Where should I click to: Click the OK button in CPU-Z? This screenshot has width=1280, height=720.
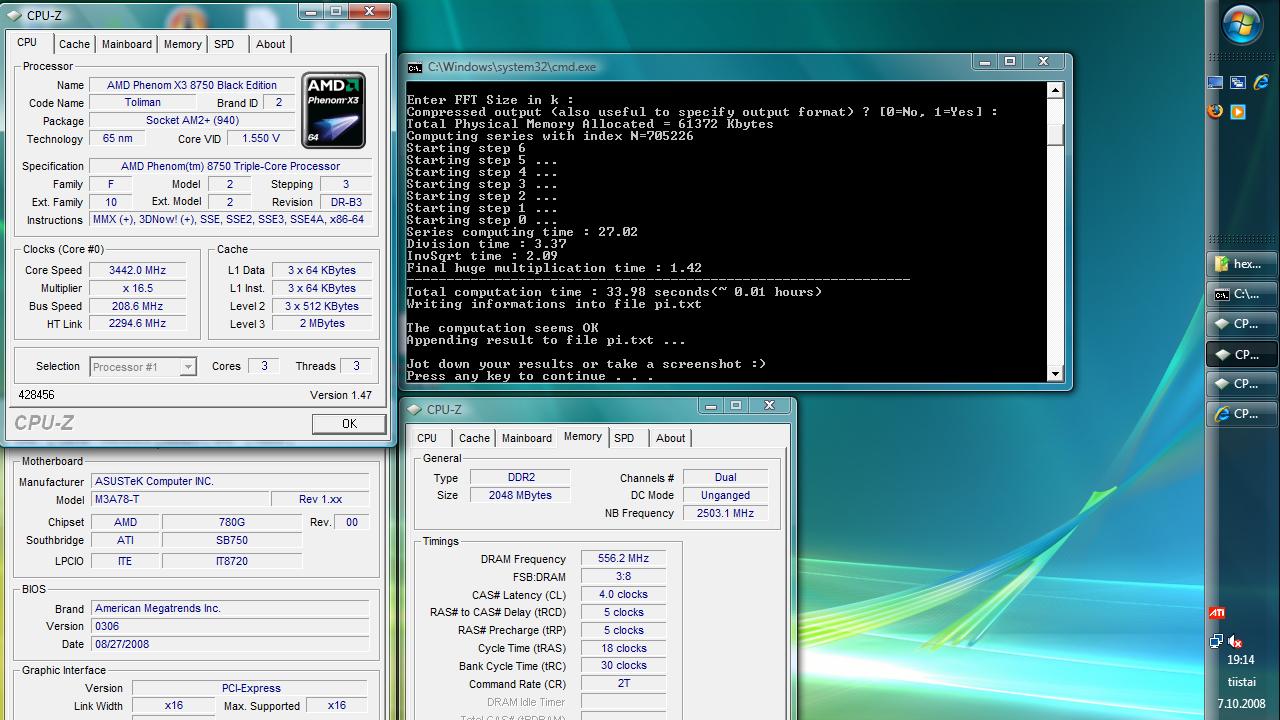(349, 424)
